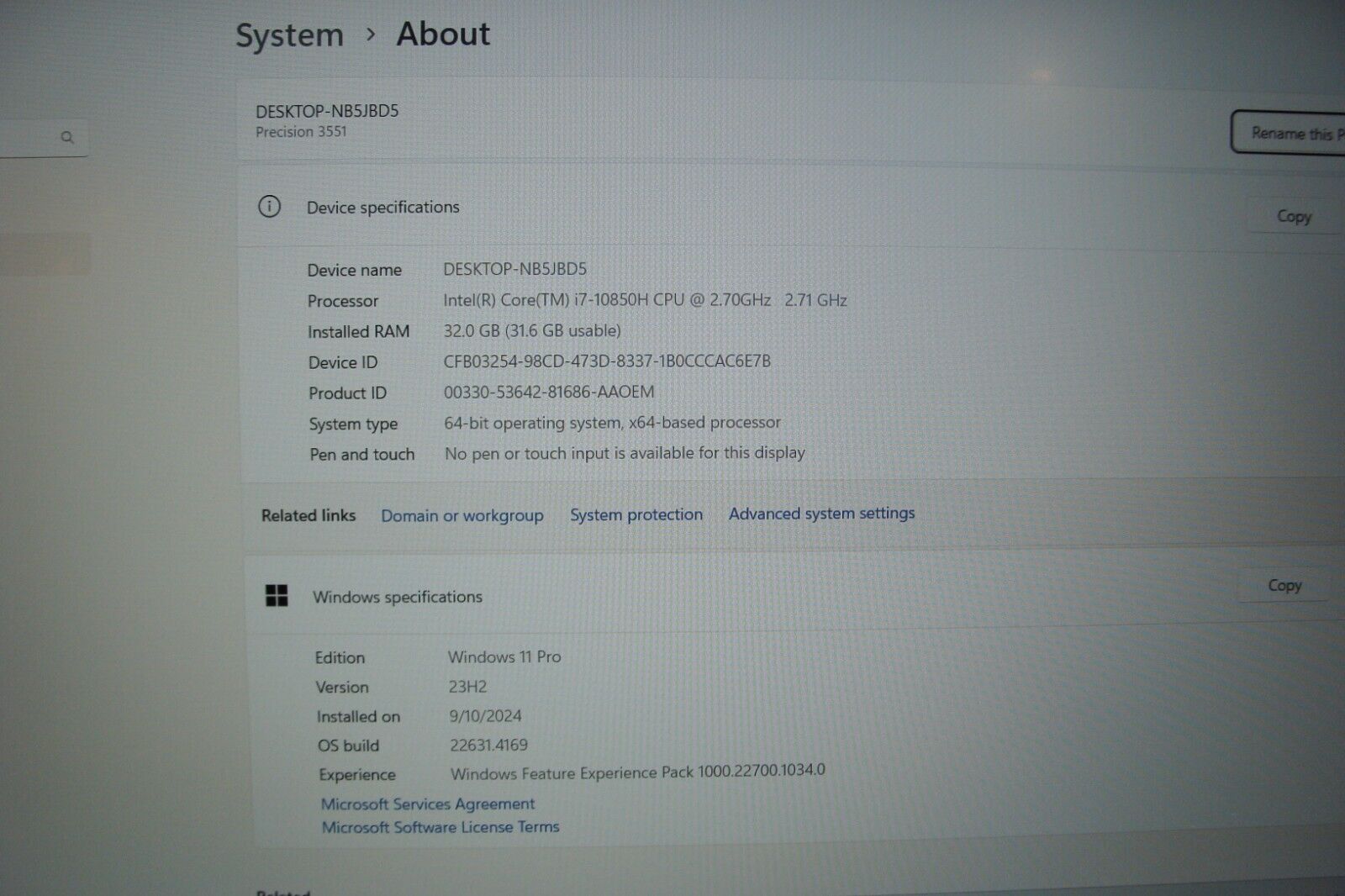Screen dimensions: 1345x896
Task: Click the search magnifier icon in sidebar
Action: pyautogui.click(x=67, y=137)
